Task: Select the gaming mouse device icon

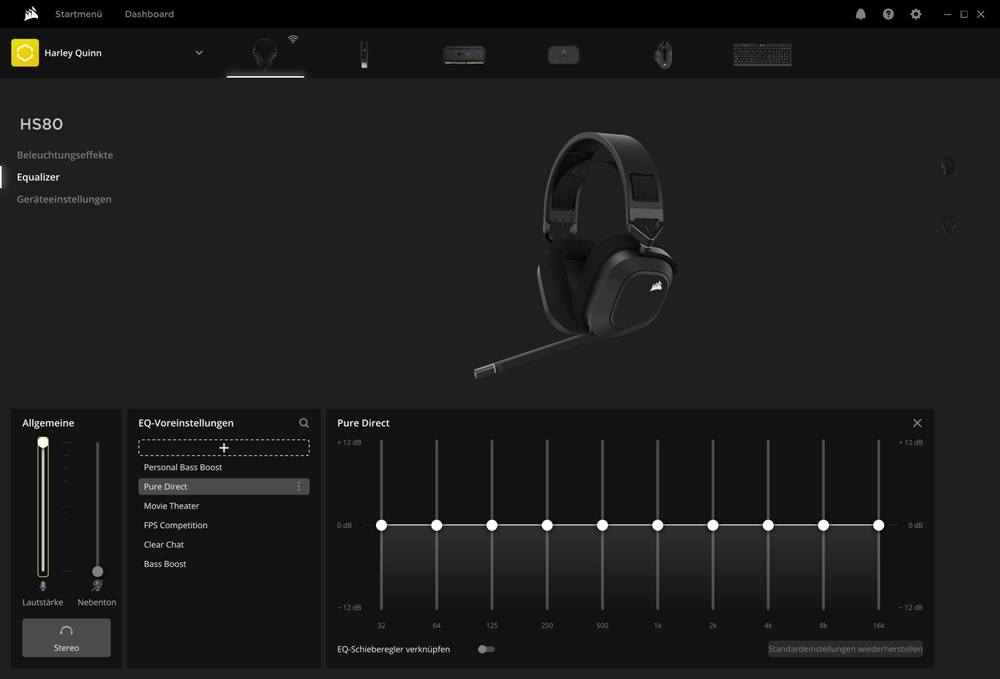Action: click(663, 55)
